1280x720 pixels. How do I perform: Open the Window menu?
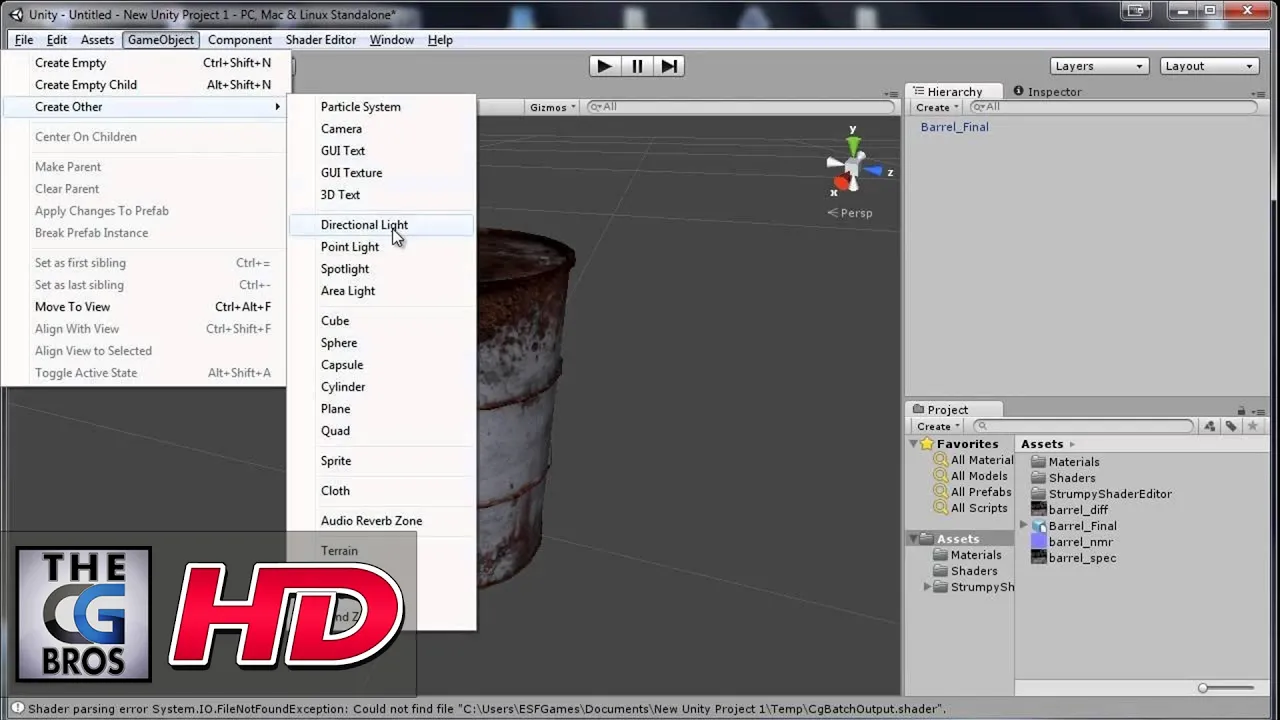pos(392,40)
